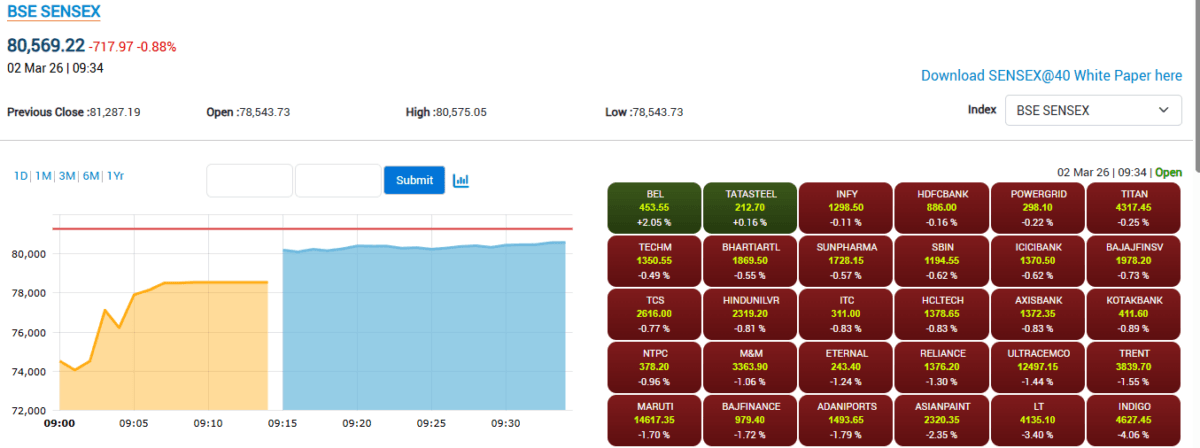This screenshot has height=448, width=1200.
Task: Click the TATASTEEL heatmap tile
Action: (750, 207)
